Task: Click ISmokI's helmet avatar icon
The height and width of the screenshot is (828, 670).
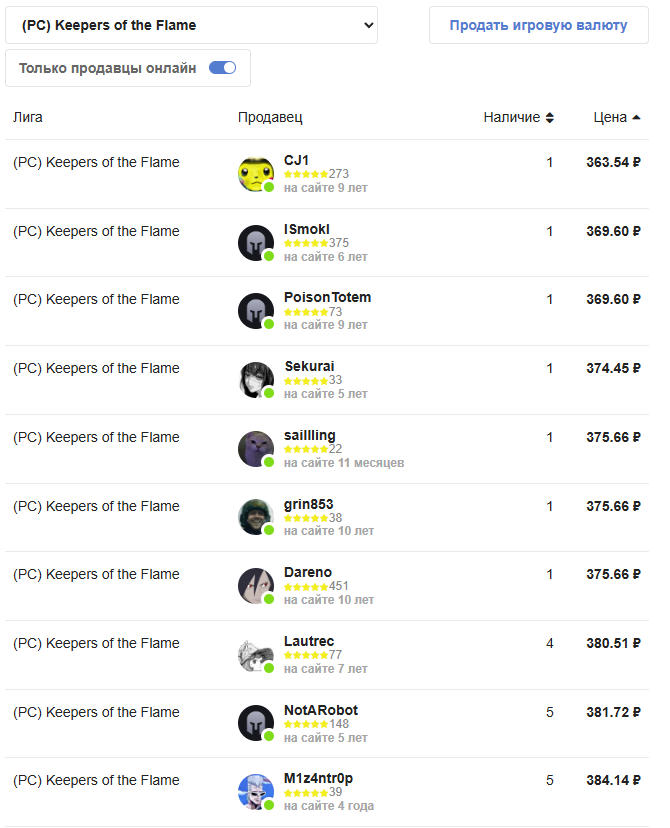Action: point(256,243)
